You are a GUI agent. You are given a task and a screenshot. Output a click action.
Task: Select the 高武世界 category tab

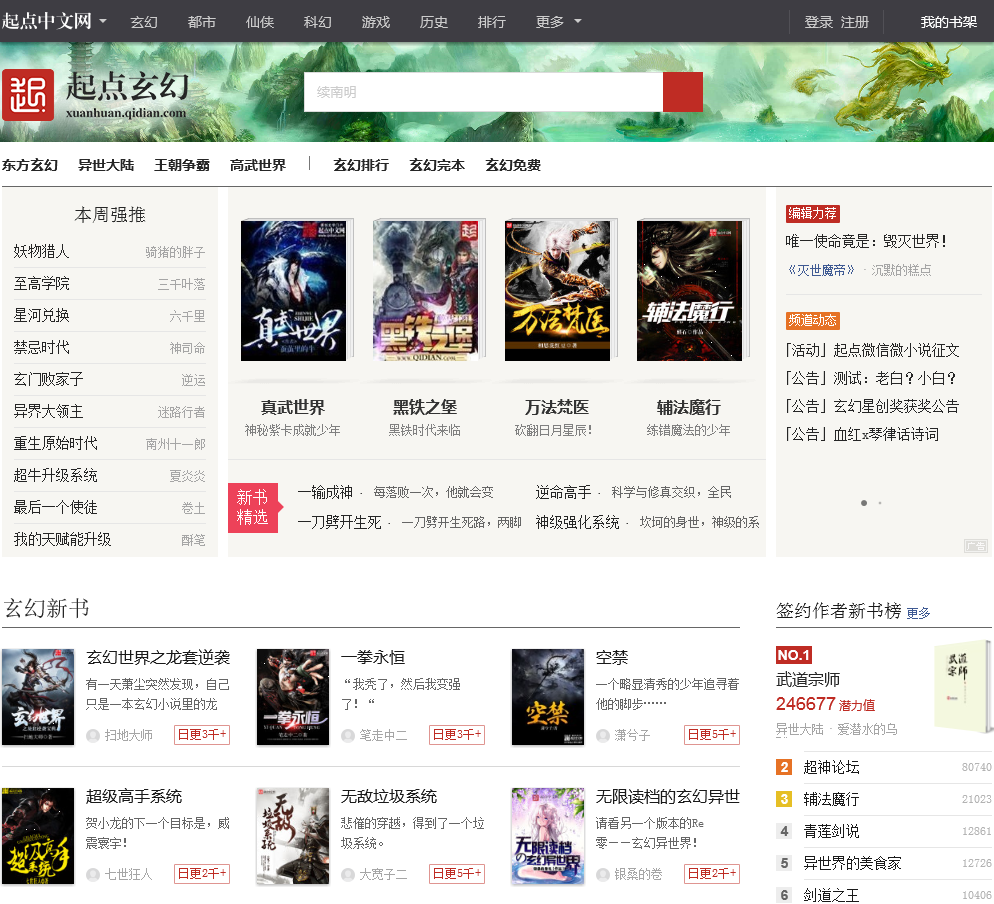pyautogui.click(x=258, y=165)
